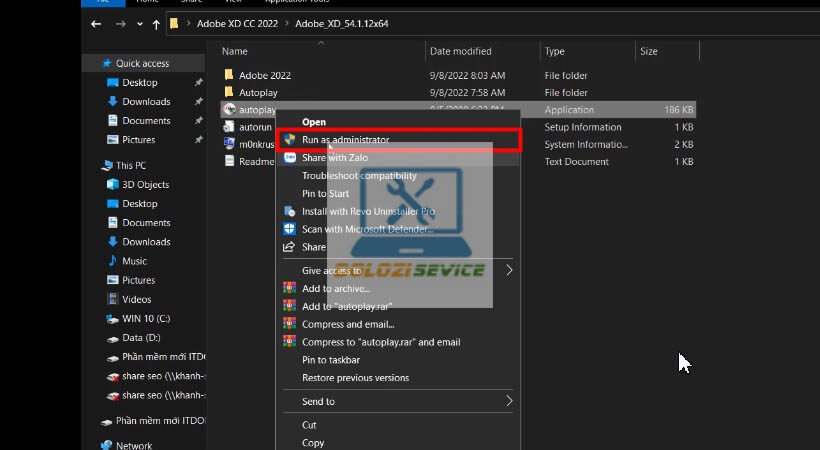Viewport: 820px width, 450px height.
Task: Choose Add to "autoplay.rar"
Action: coord(347,307)
